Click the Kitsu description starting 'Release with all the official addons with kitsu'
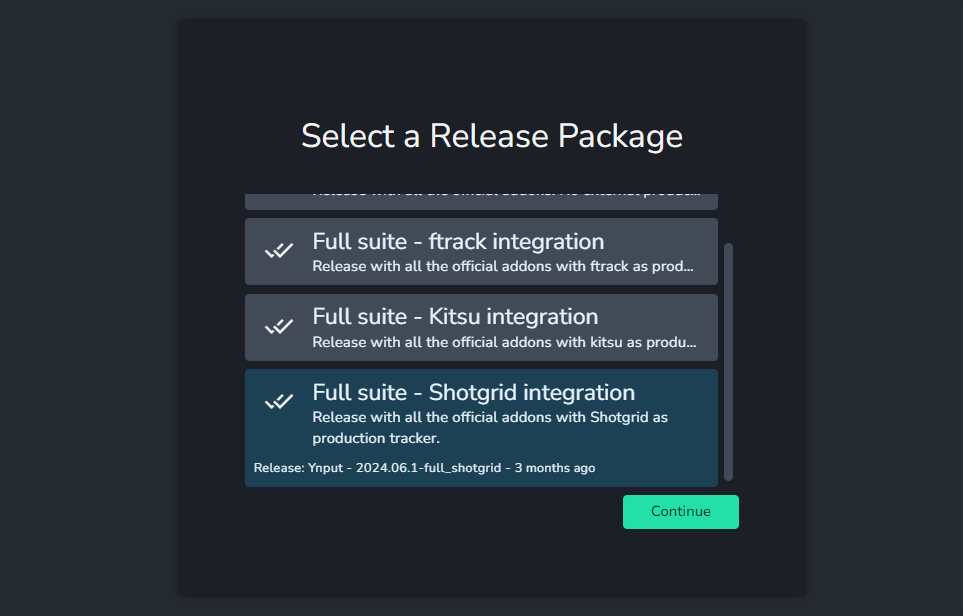The width and height of the screenshot is (963, 616). tap(504, 342)
